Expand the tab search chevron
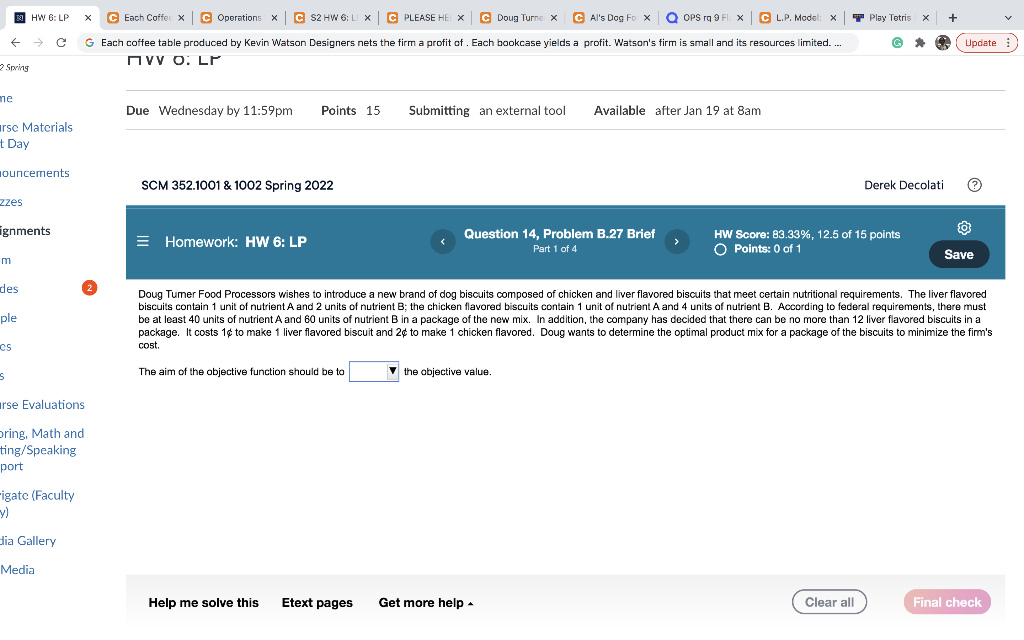This screenshot has height=640, width=1024. (x=1008, y=18)
